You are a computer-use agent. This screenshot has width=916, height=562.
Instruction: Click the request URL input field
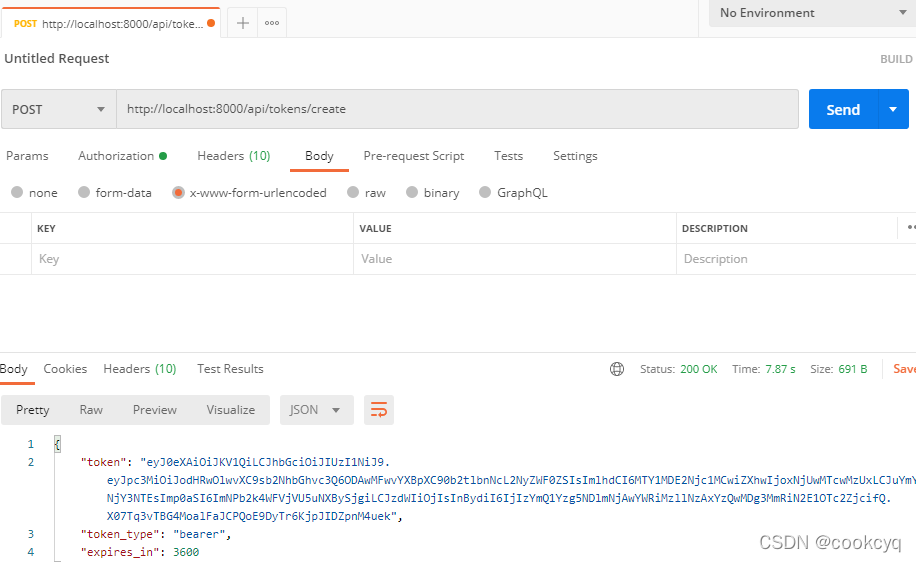coord(457,109)
